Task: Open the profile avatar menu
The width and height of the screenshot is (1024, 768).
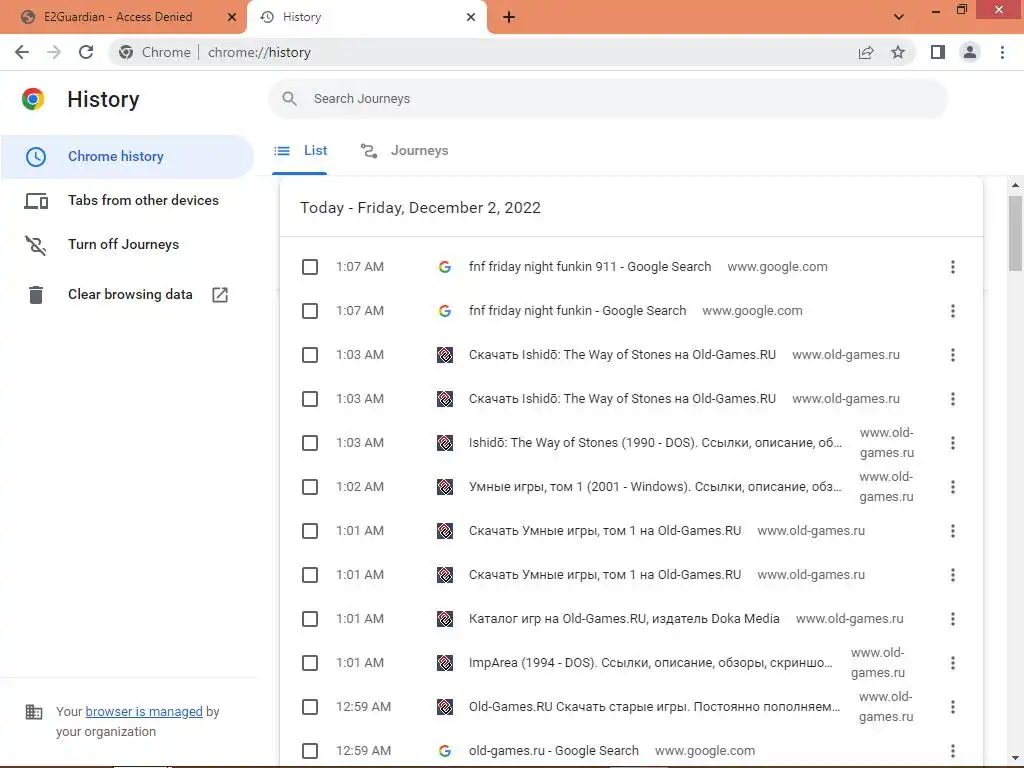Action: point(970,52)
